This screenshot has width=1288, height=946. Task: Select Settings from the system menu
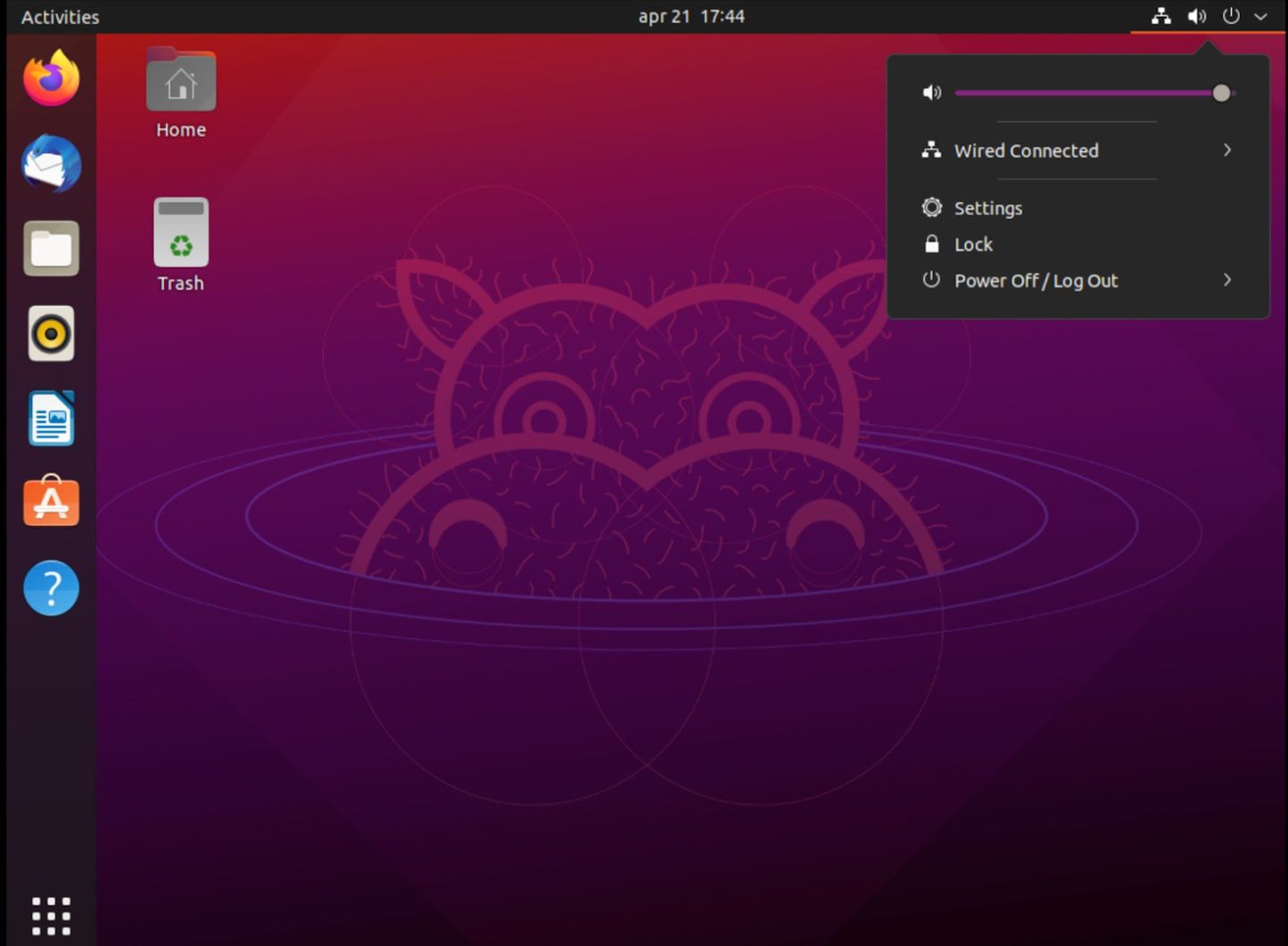pyautogui.click(x=988, y=207)
